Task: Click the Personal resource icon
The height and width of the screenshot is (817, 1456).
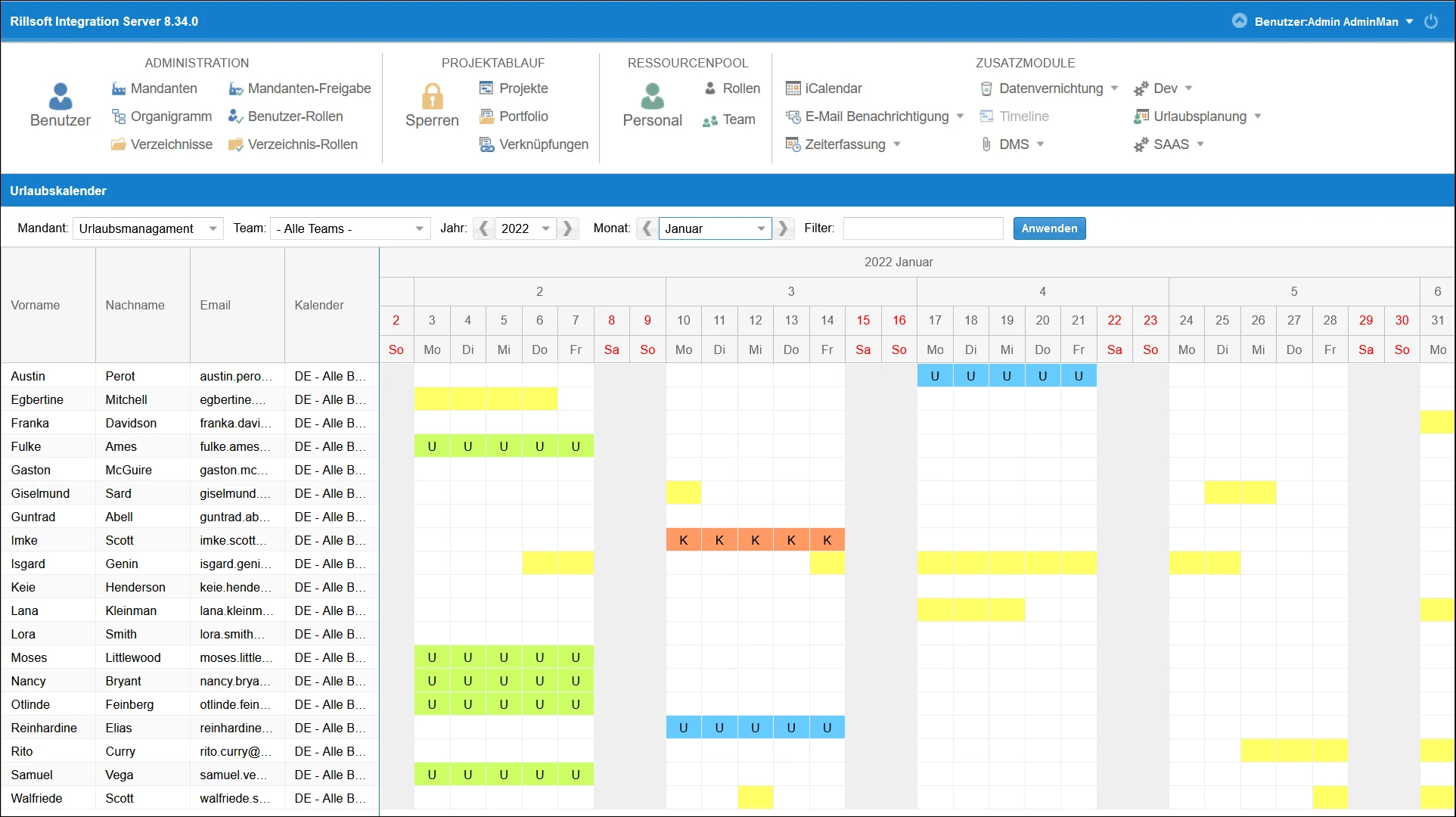Action: click(652, 96)
